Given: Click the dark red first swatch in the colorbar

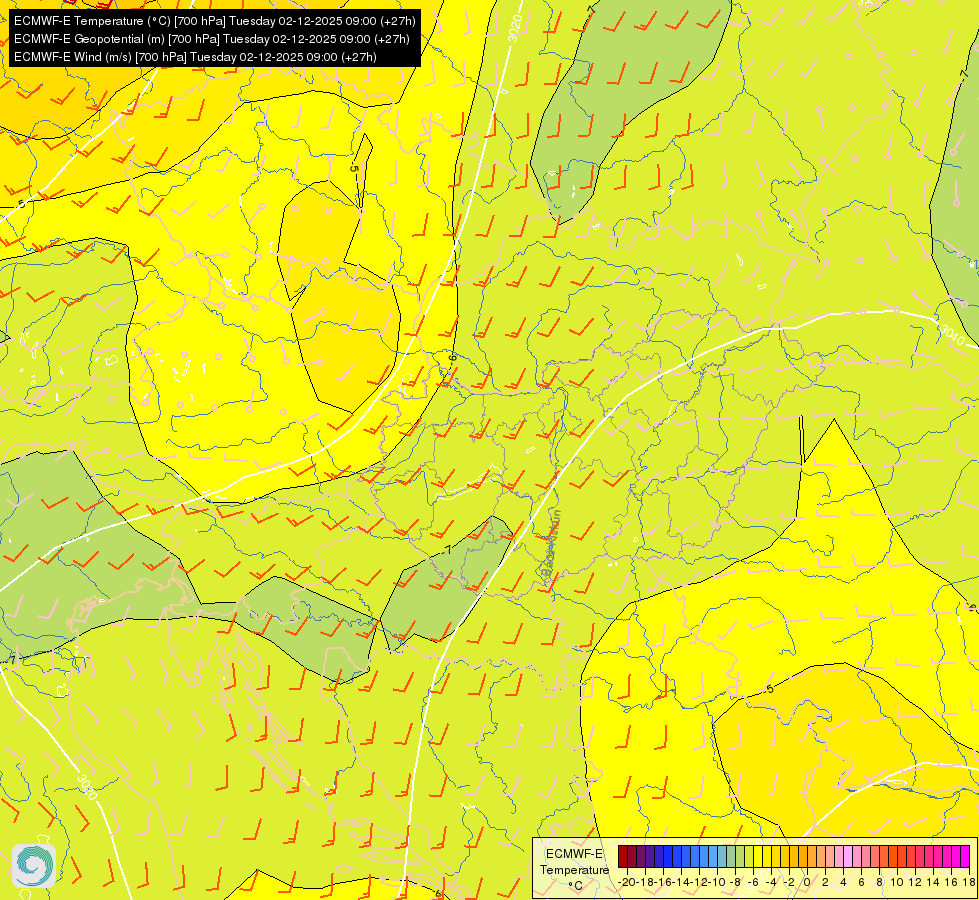Looking at the screenshot, I should pos(622,856).
